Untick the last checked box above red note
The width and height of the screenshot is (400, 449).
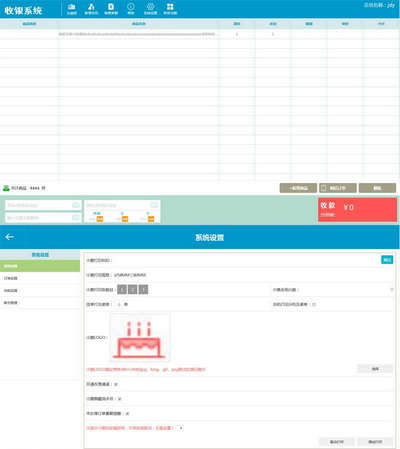coord(127,414)
